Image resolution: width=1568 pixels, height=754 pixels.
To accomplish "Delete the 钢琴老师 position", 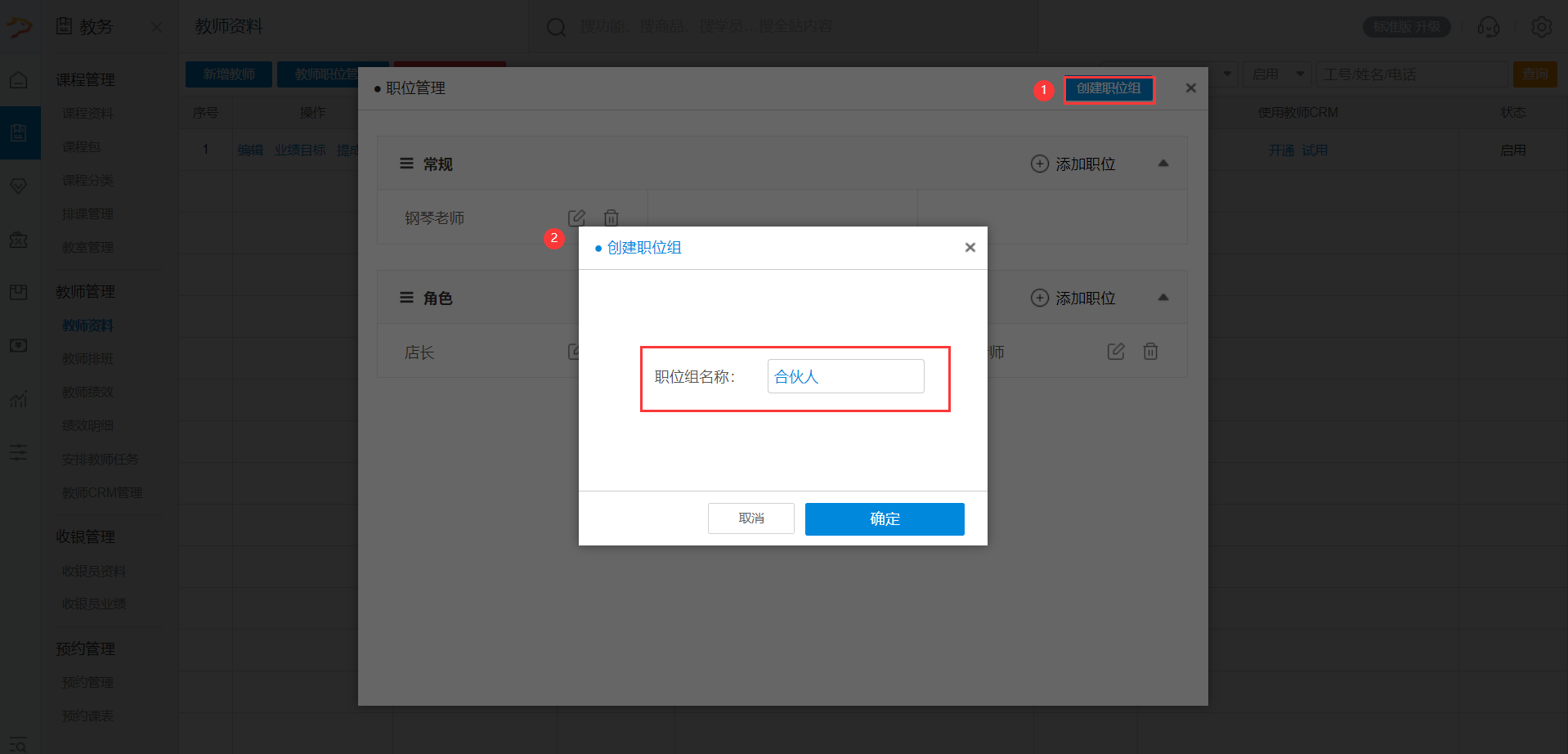I will (x=611, y=218).
